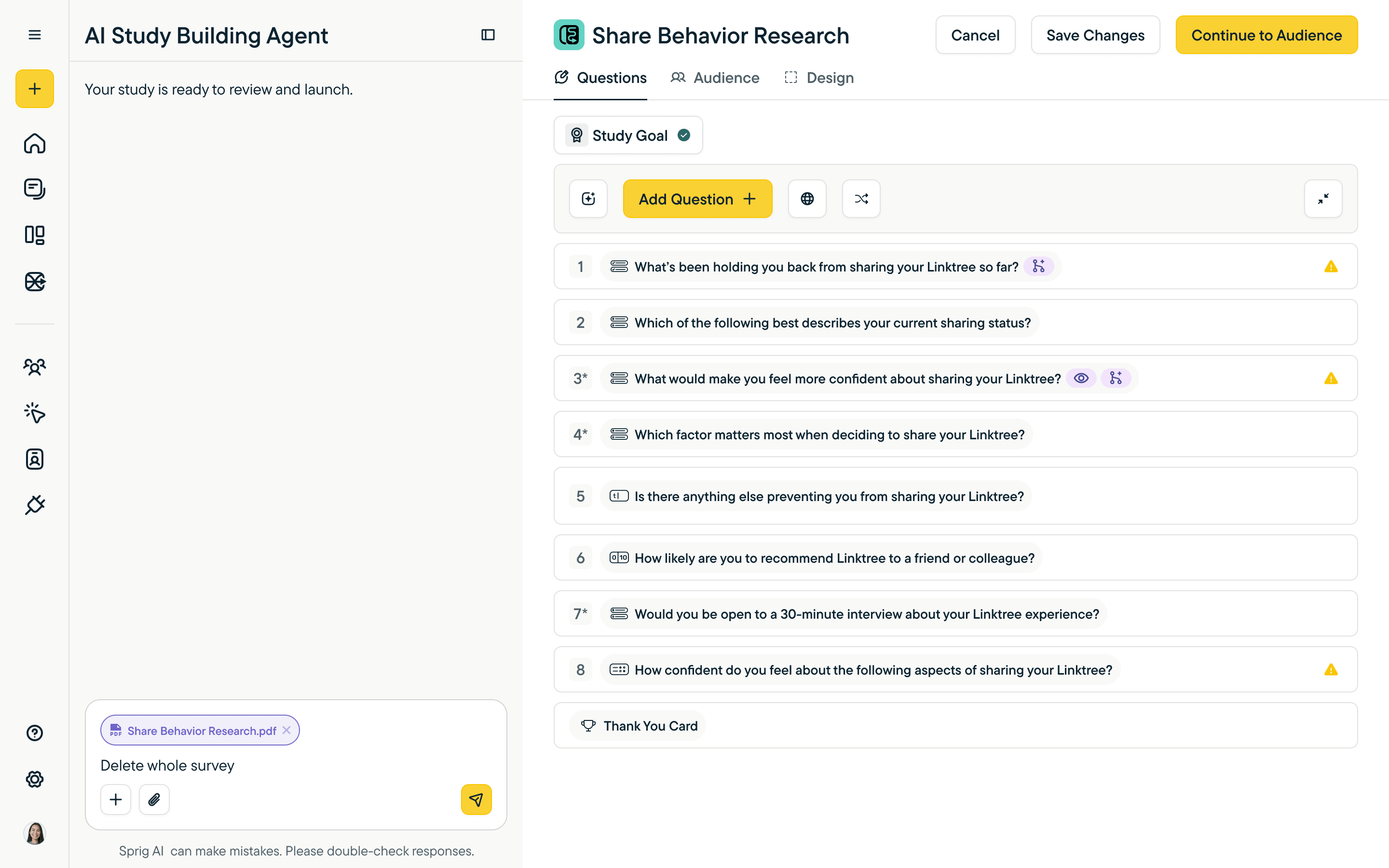Go to Home in sidebar
Viewport: 1389px width, 868px height.
point(34,143)
